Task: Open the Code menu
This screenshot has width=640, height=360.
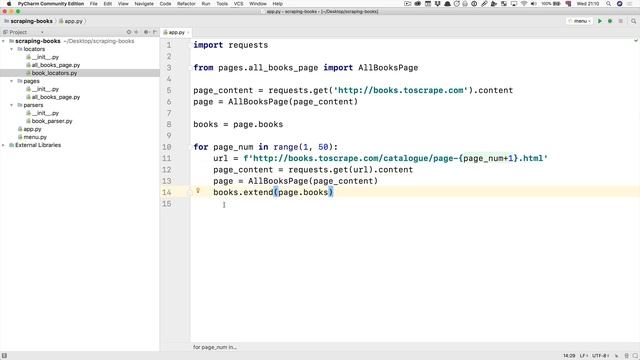Action: [165, 4]
